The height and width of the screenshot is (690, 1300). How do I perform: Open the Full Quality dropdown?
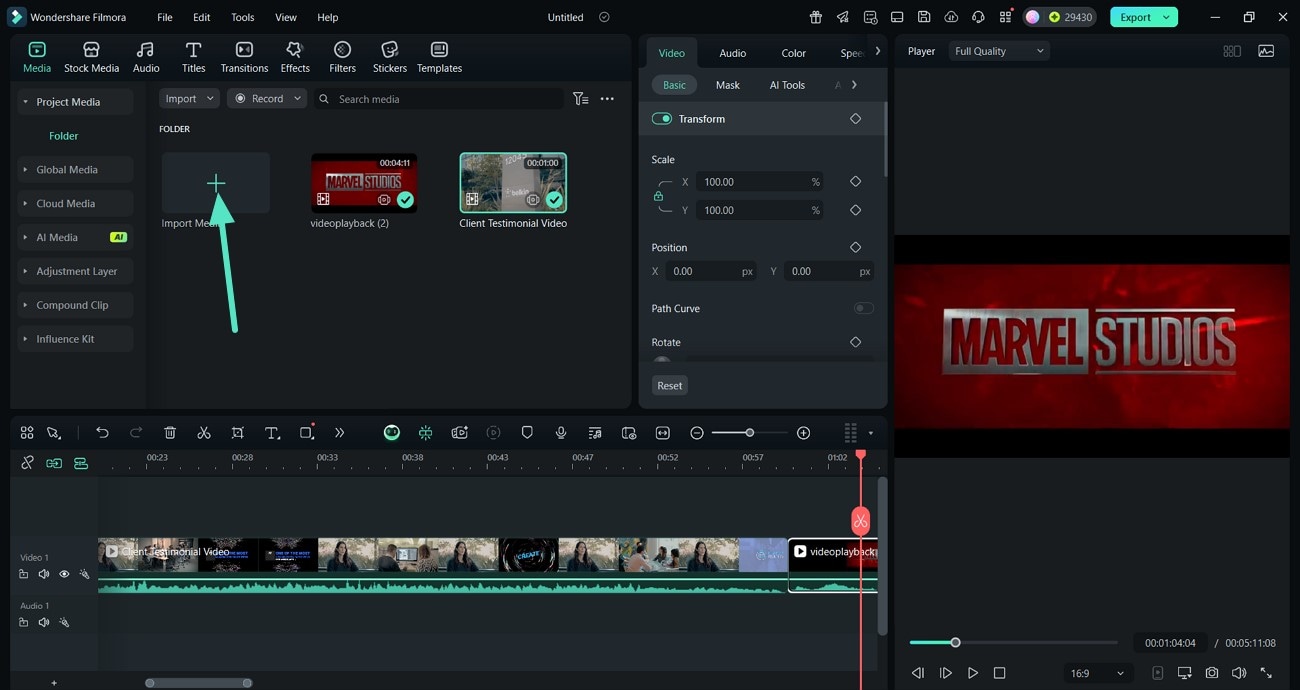[x=999, y=51]
